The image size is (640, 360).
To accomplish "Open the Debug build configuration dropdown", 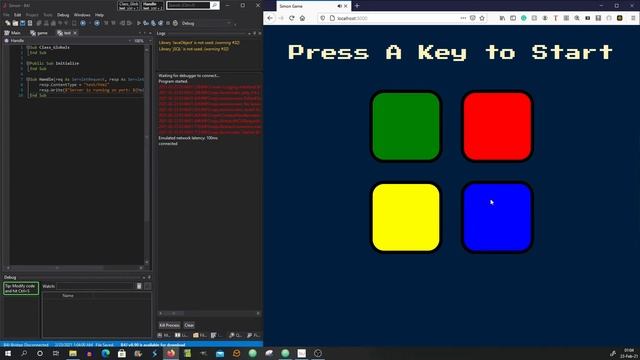I will pyautogui.click(x=207, y=23).
